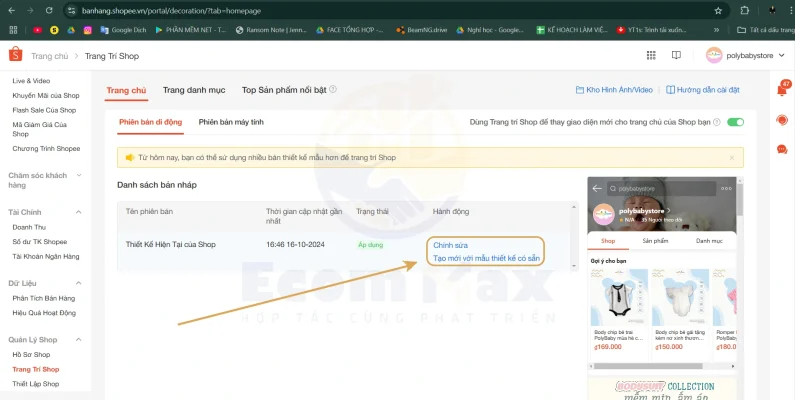Click the black bodysuit product thumbnail

click(620, 298)
